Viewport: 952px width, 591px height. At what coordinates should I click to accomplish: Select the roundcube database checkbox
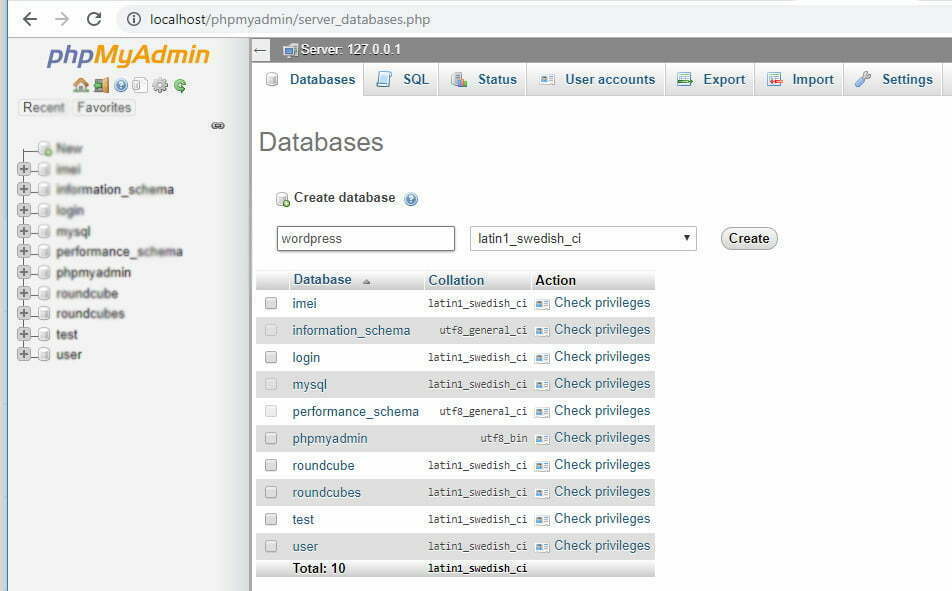271,465
